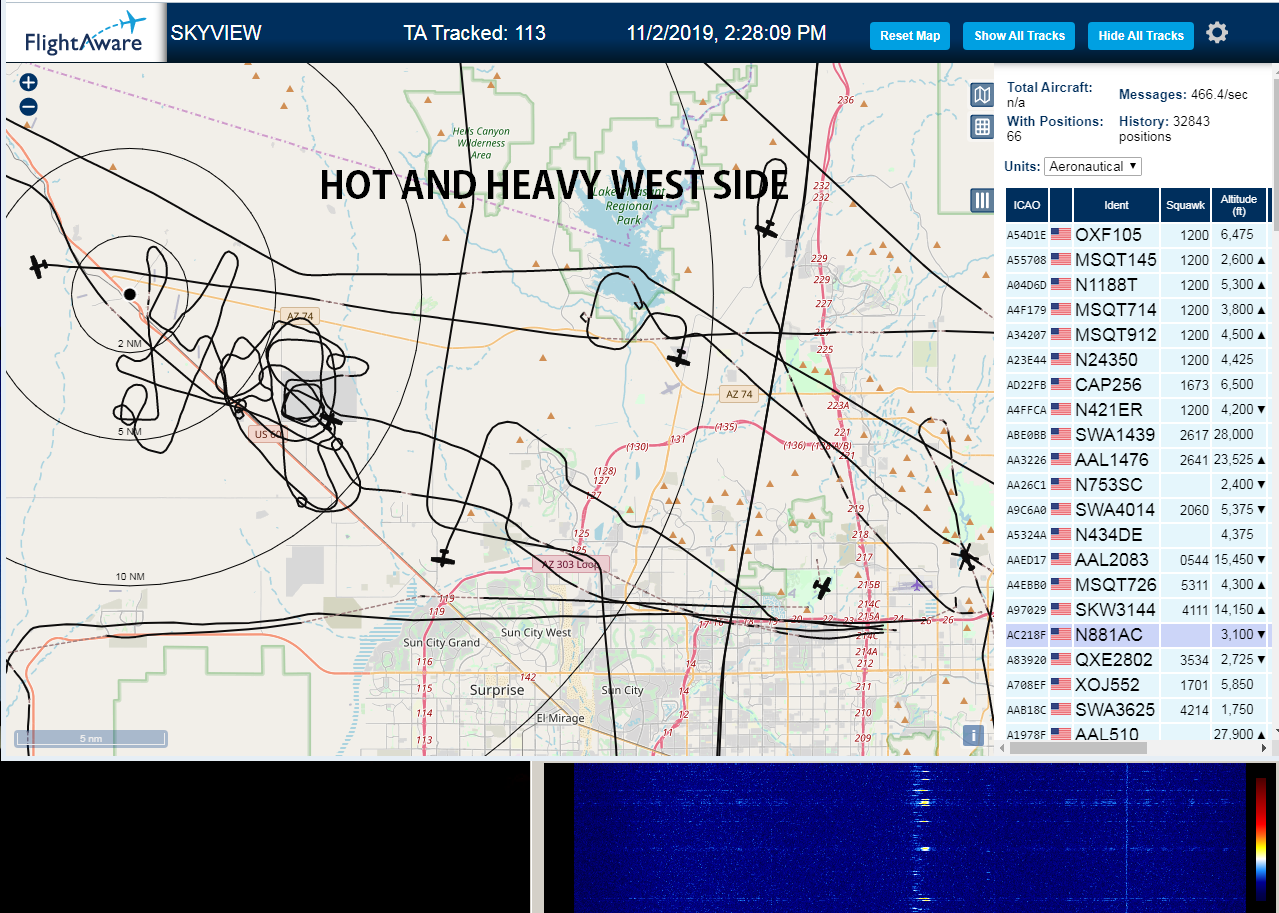The image size is (1279, 913).
Task: Select the CAP256 aircraft row
Action: (x=1137, y=385)
